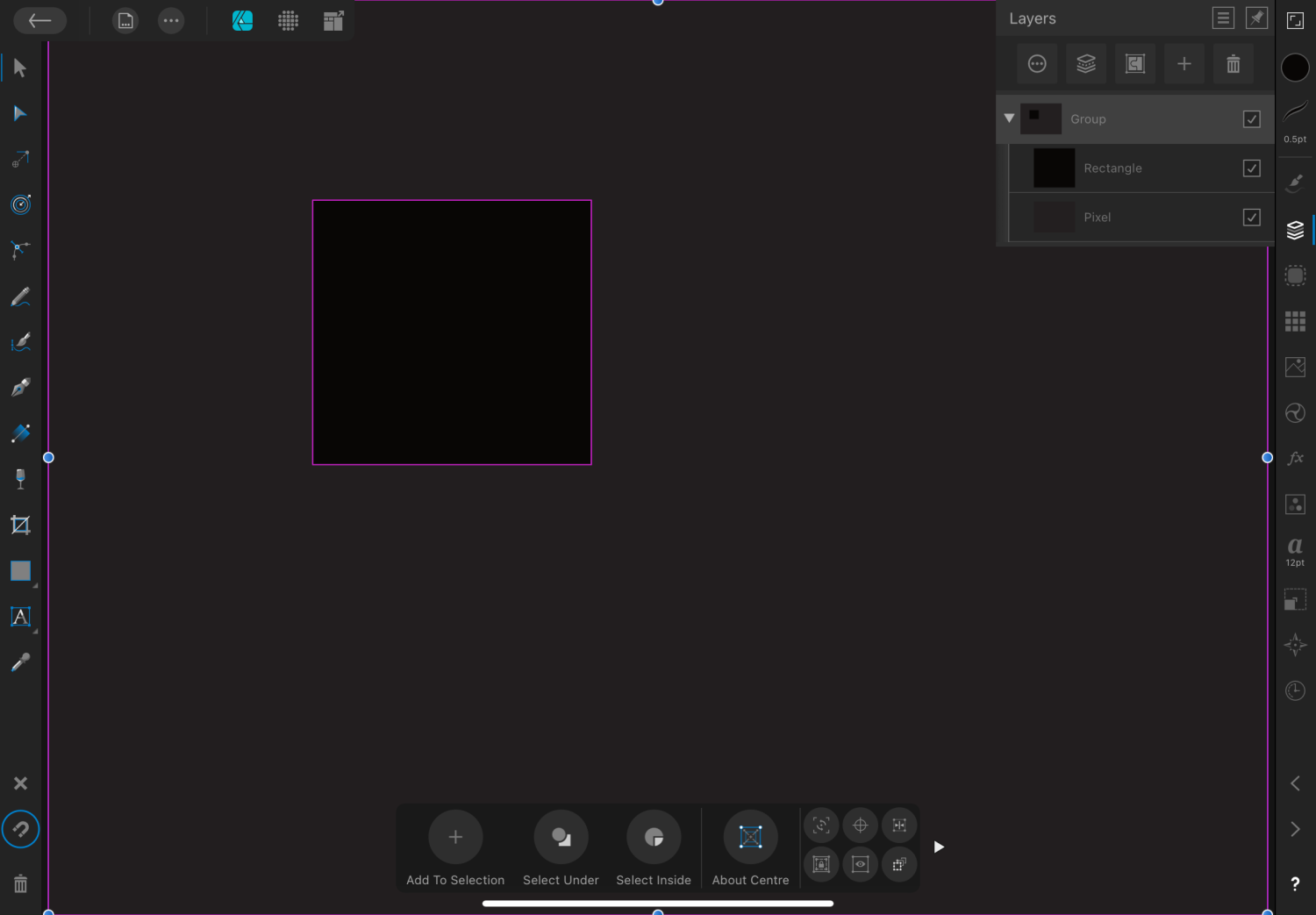Open the Layers panel hamburger menu
The width and height of the screenshot is (1316, 915).
[1223, 18]
